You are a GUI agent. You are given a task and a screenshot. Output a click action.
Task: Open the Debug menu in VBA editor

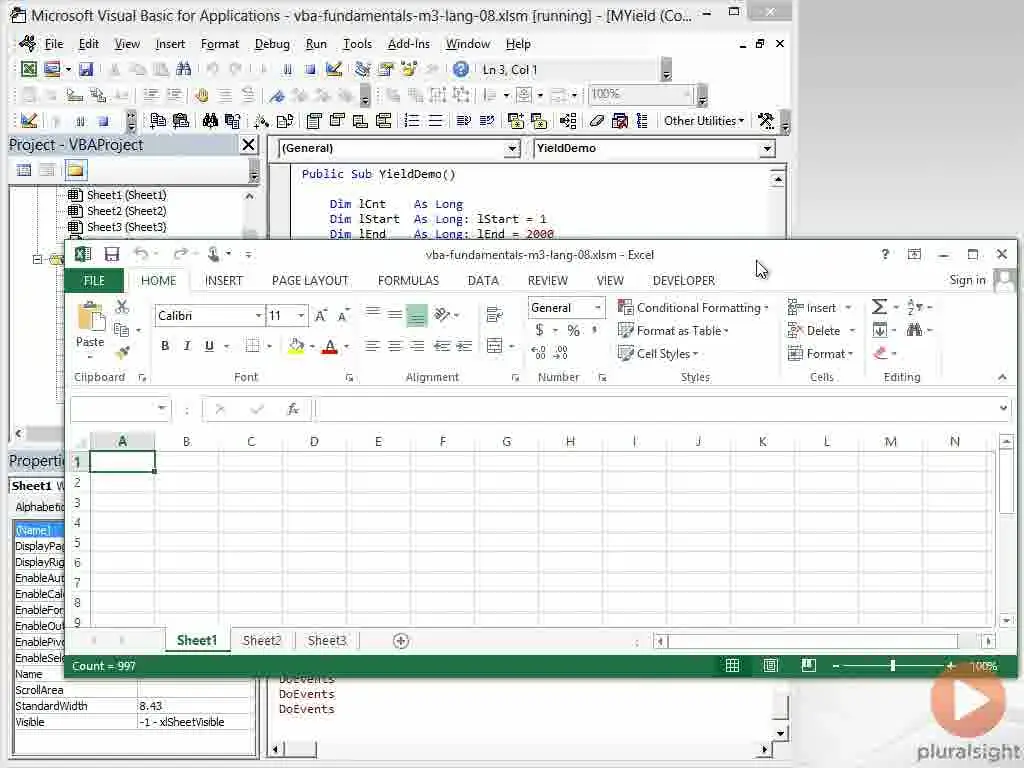pyautogui.click(x=272, y=44)
